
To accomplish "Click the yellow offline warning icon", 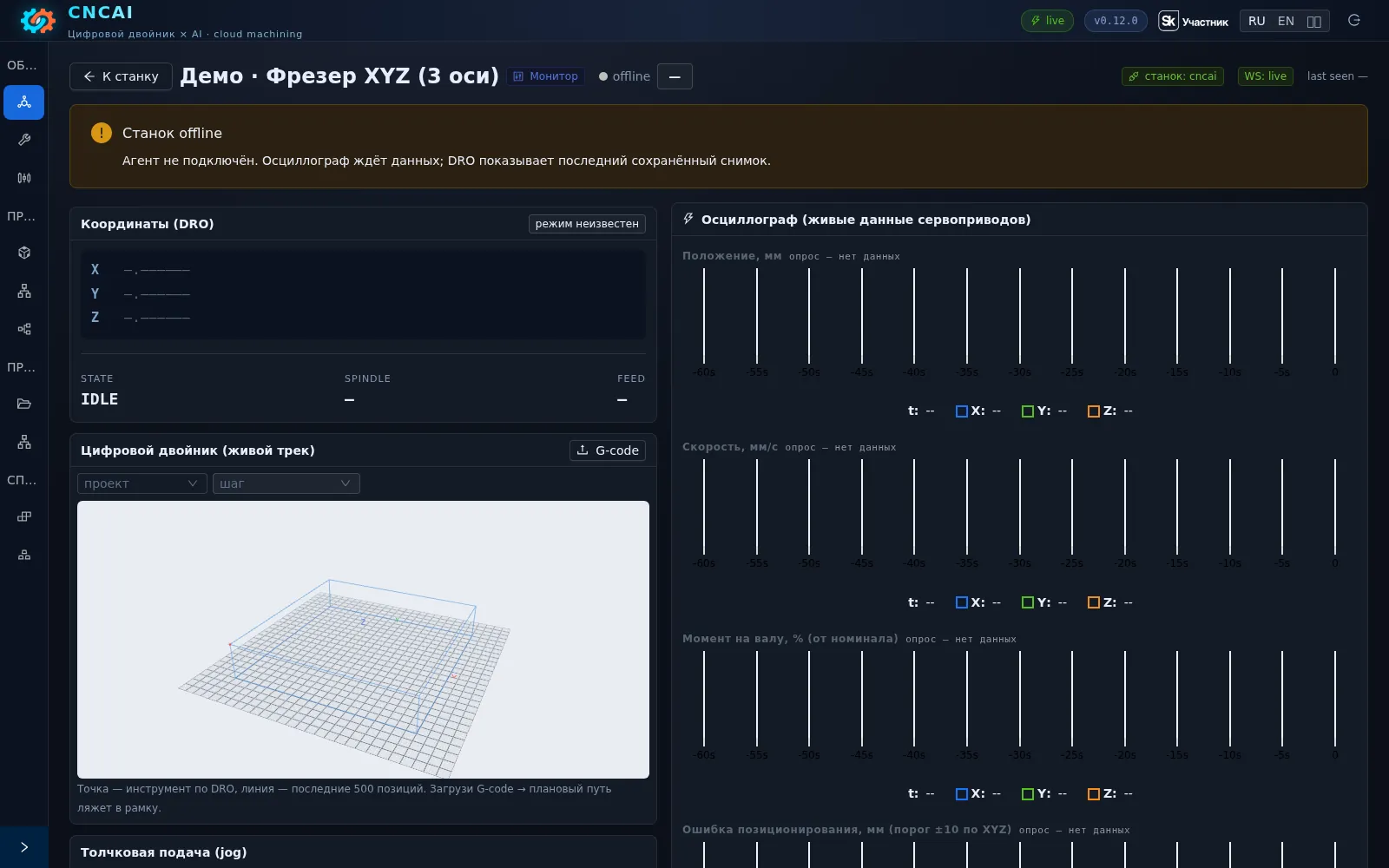I will click(102, 133).
